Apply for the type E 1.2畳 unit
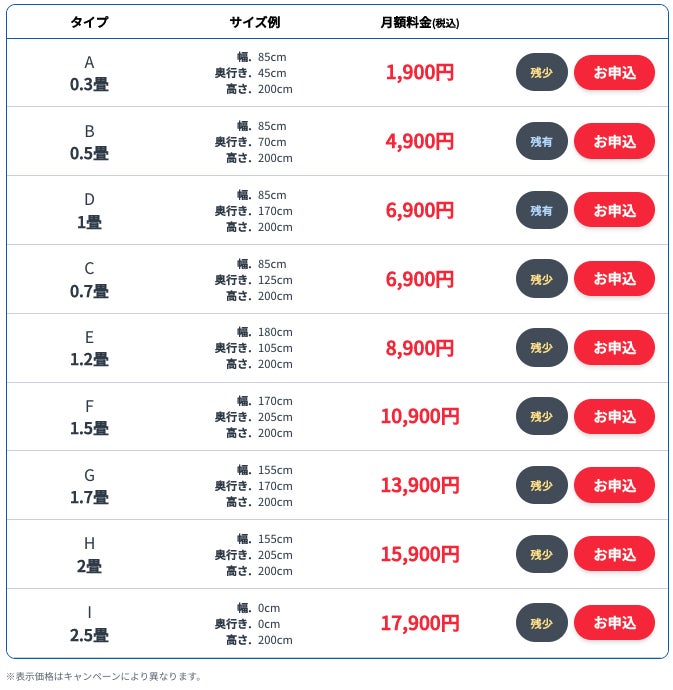 614,348
